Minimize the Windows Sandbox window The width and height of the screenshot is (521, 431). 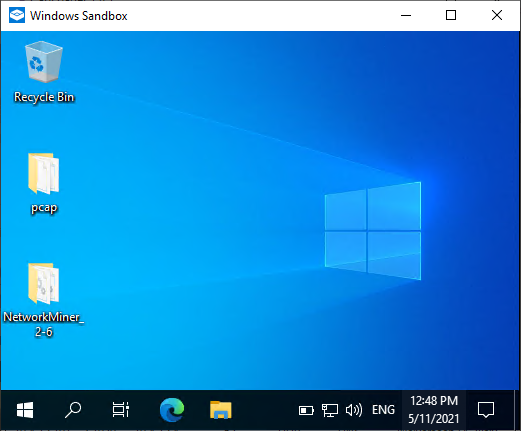point(406,15)
